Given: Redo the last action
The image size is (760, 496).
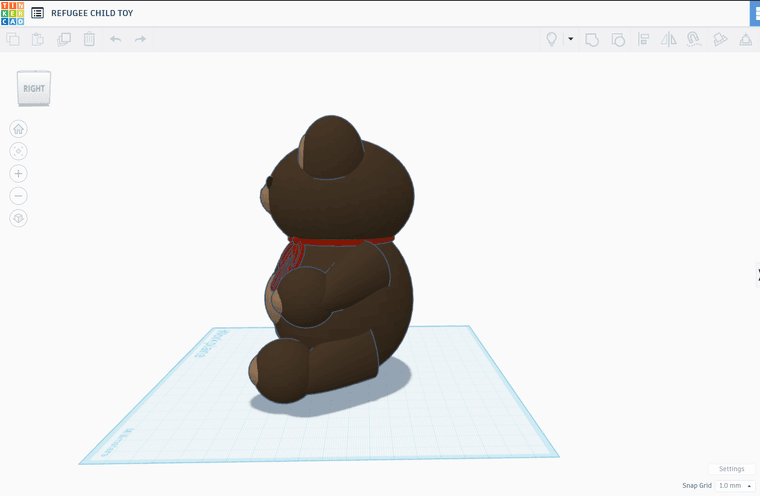Looking at the screenshot, I should point(141,39).
